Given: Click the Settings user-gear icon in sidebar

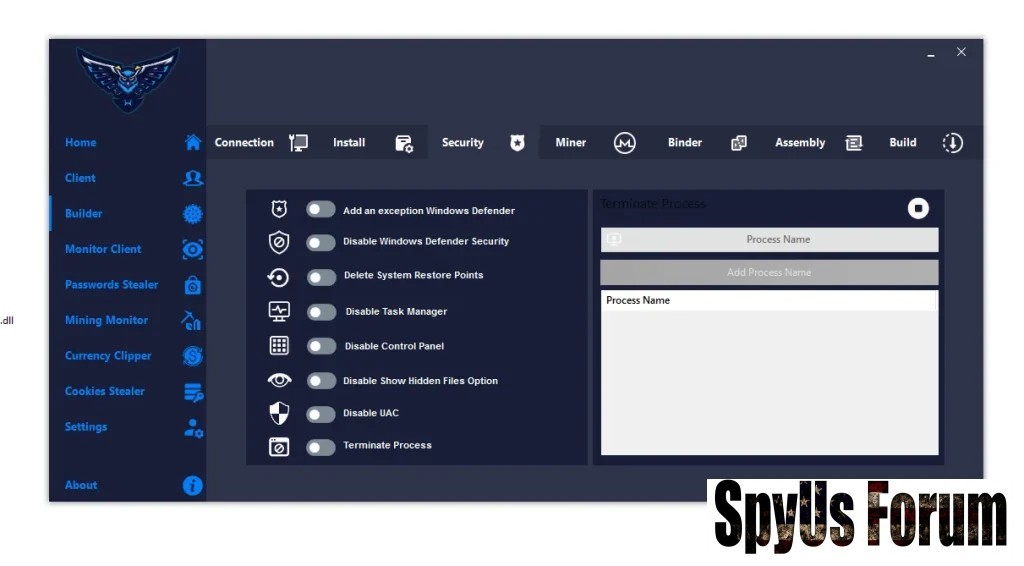Looking at the screenshot, I should point(193,427).
